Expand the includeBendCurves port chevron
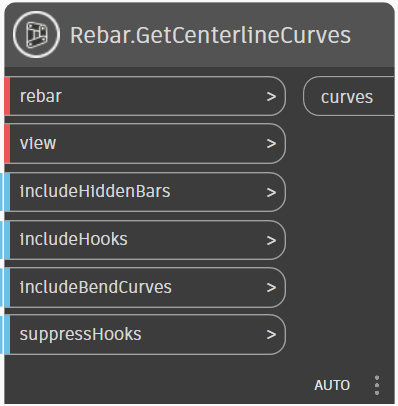The width and height of the screenshot is (398, 406). (271, 288)
